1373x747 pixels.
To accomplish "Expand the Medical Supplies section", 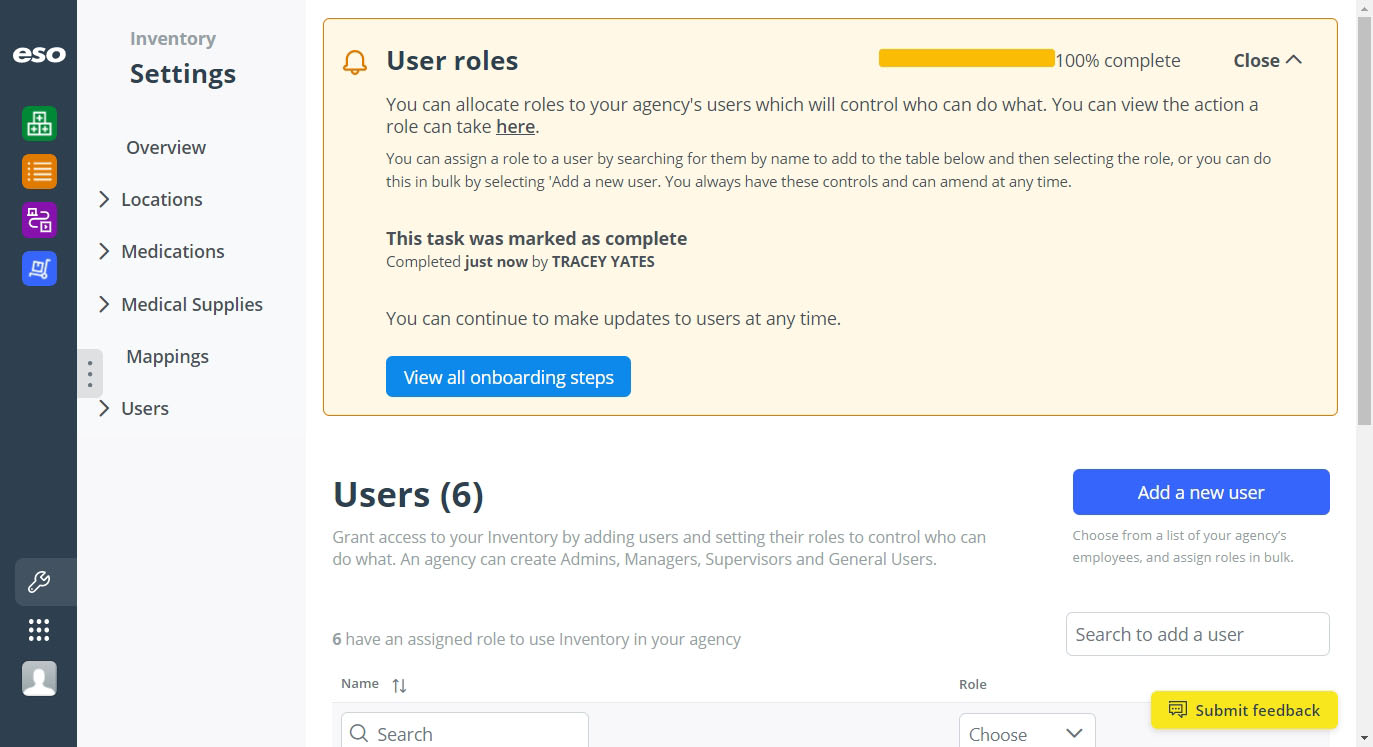I will pos(180,304).
